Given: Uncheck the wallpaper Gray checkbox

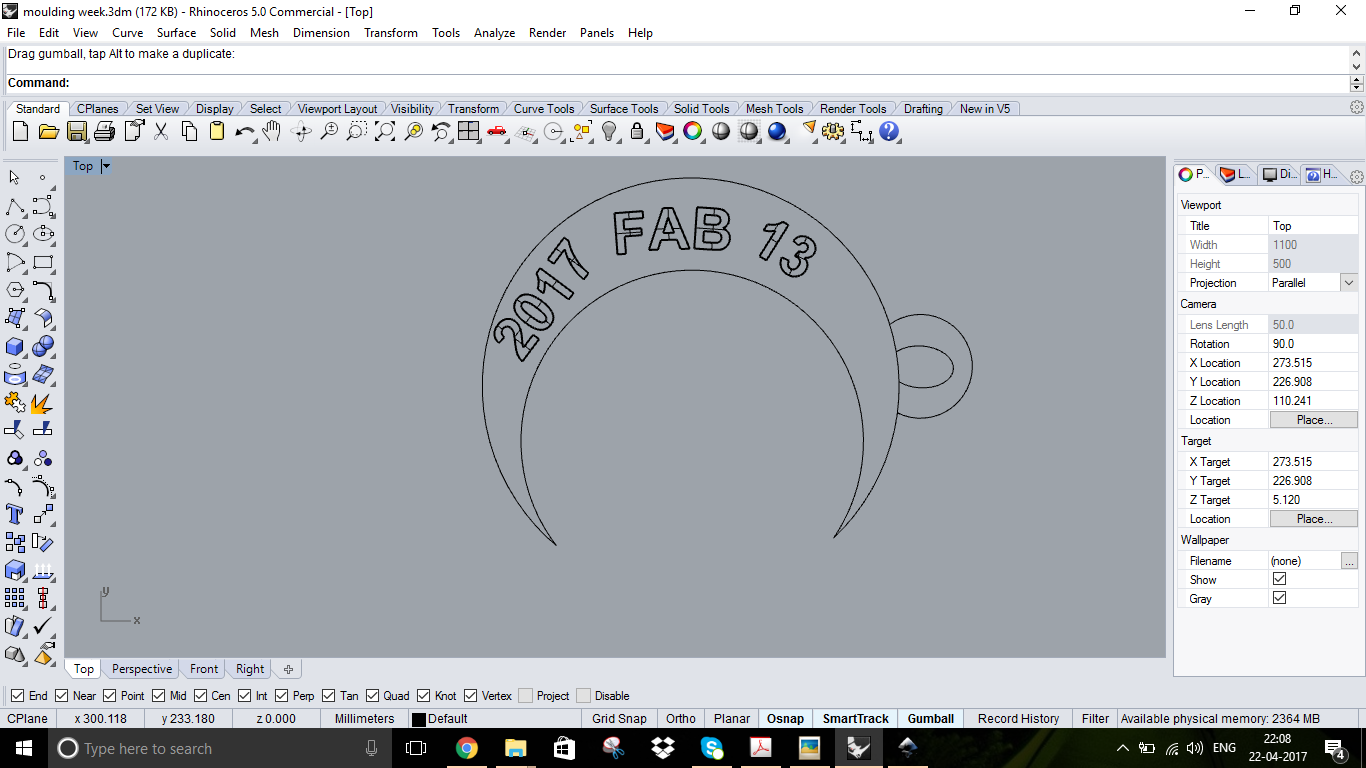Looking at the screenshot, I should click(x=1279, y=598).
